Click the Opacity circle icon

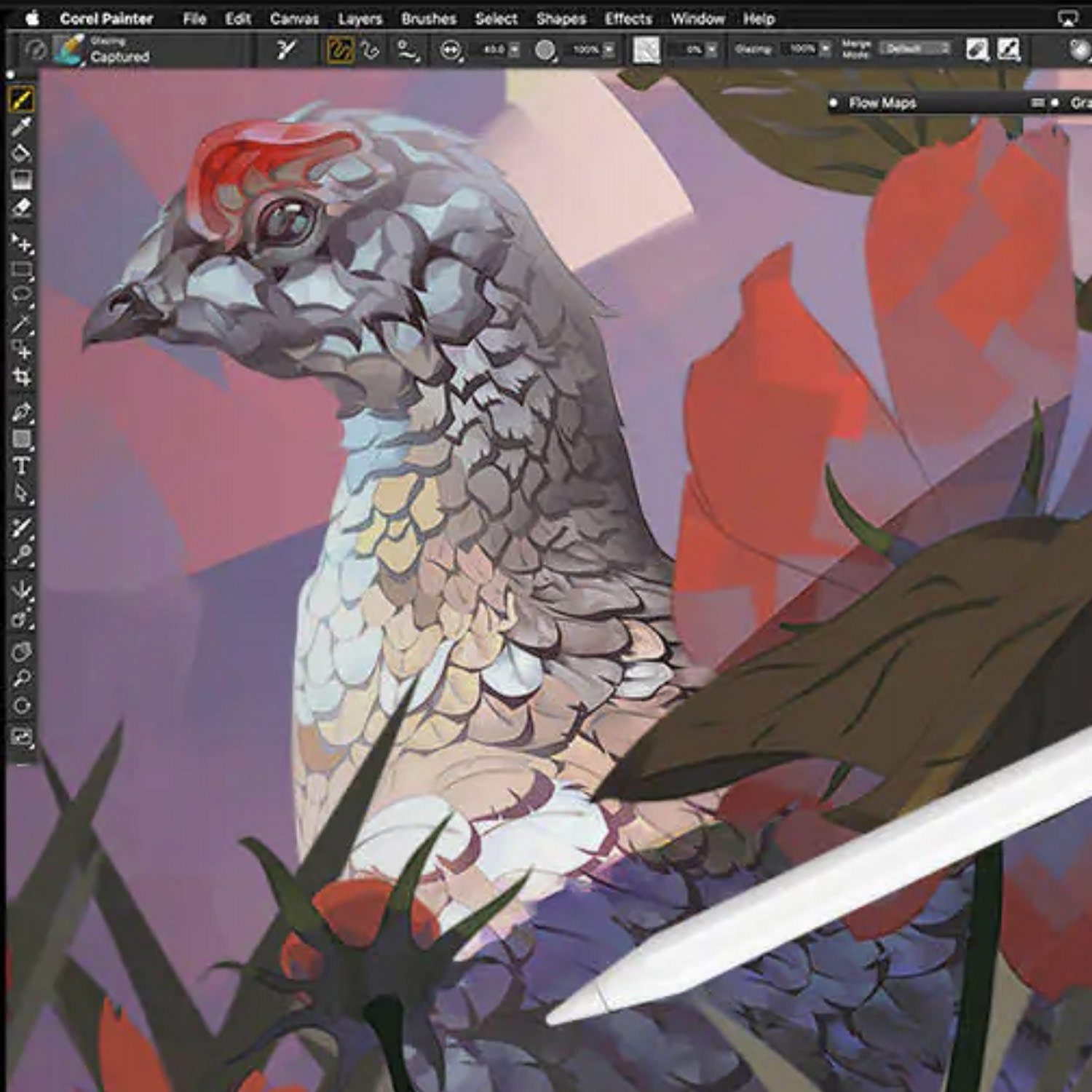point(545,50)
